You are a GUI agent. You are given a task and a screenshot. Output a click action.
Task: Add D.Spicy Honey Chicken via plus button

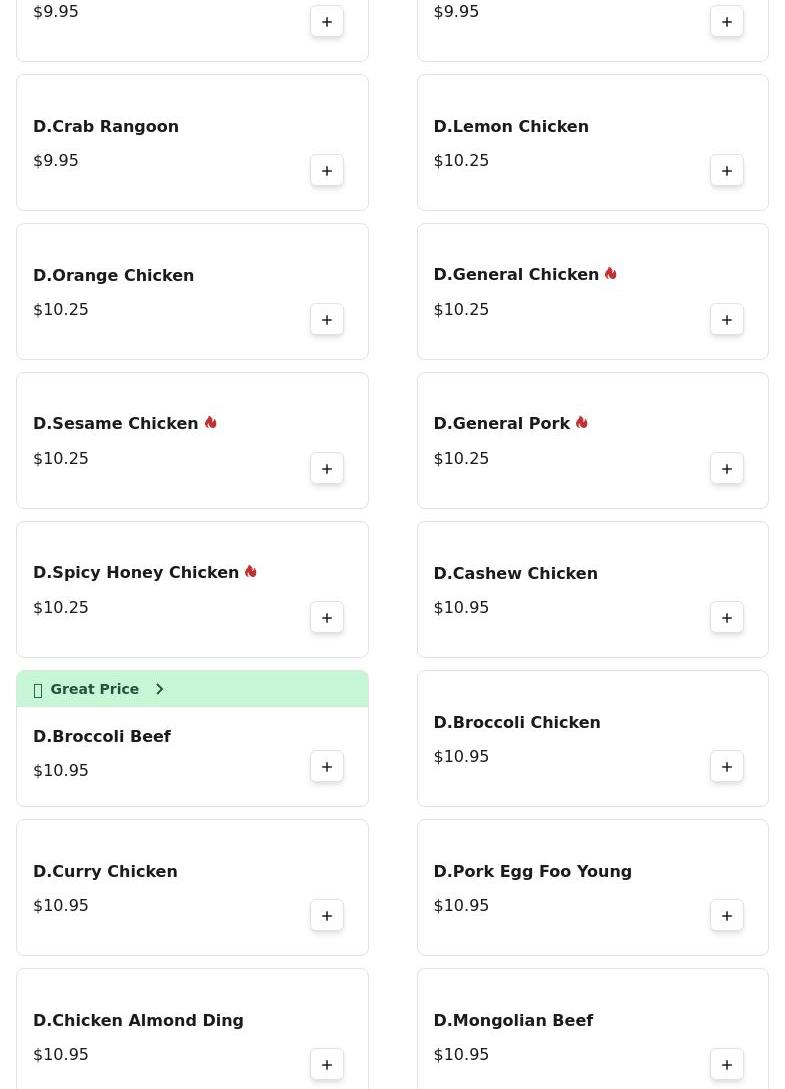[x=327, y=618]
